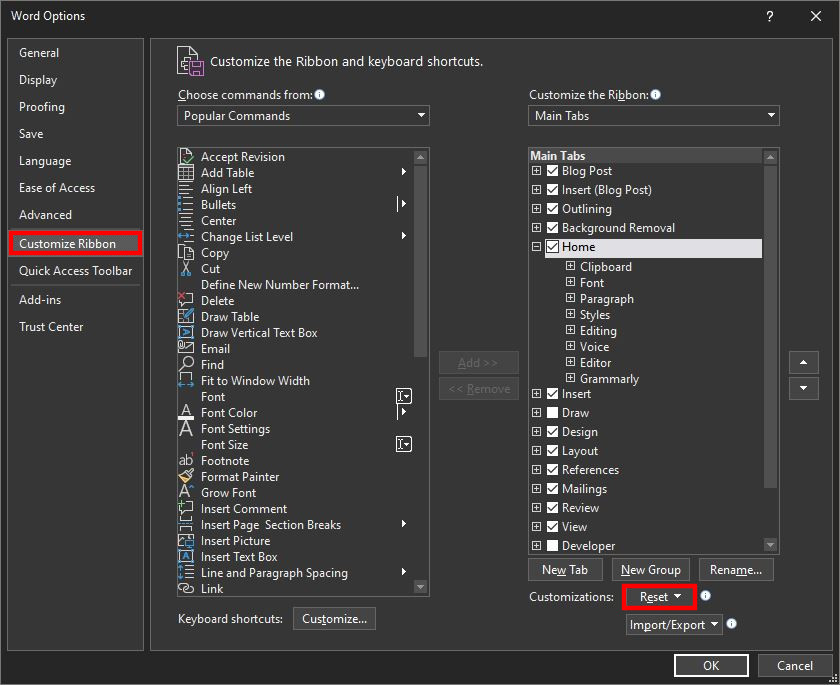
Task: Click the Draw Vertical Text Box icon
Action: tap(186, 333)
